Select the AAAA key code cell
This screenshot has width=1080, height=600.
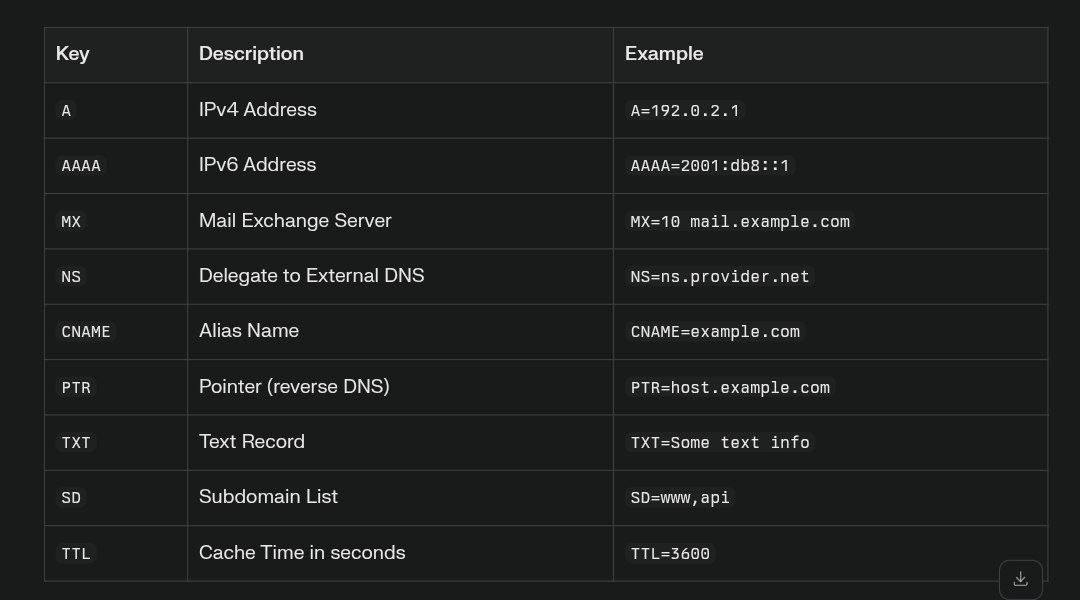click(x=81, y=166)
